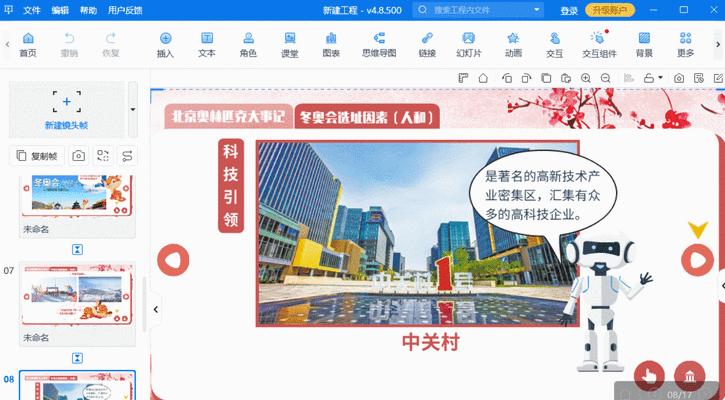The height and width of the screenshot is (400, 725).
Task: Select the 文本 text tool
Action: click(207, 45)
